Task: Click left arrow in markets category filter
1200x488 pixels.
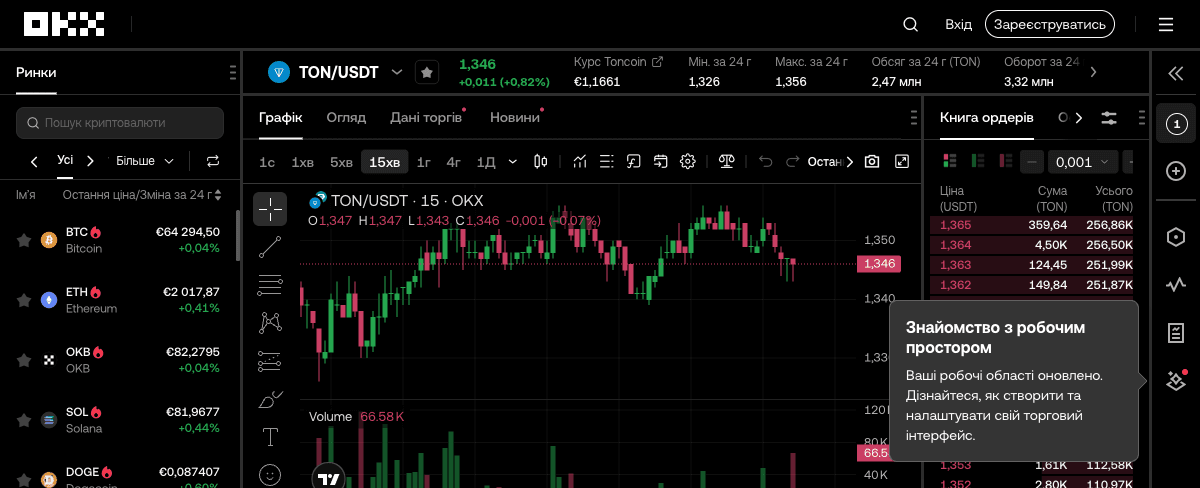Action: tap(34, 161)
